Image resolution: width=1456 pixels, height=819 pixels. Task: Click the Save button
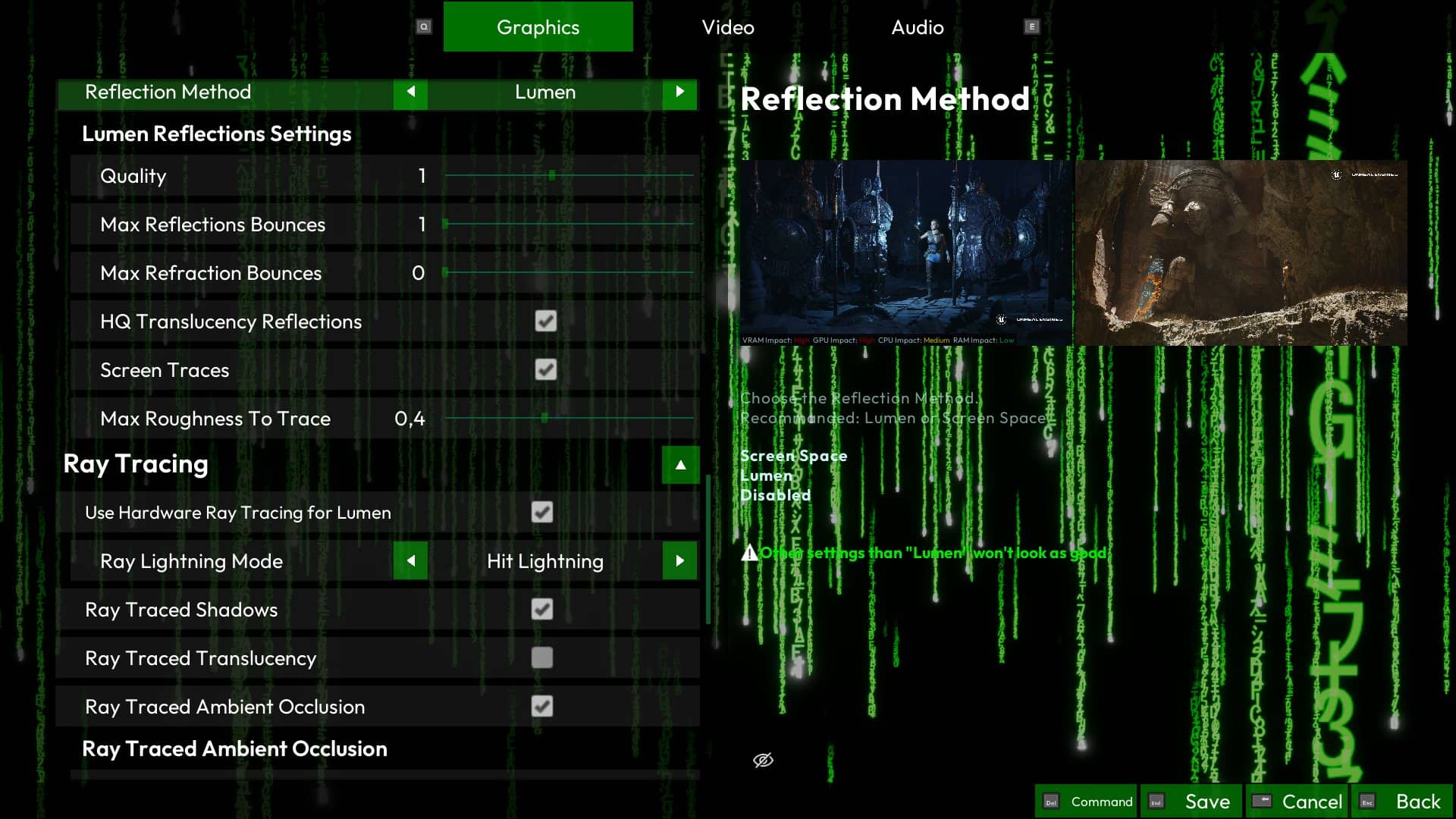coord(1191,802)
